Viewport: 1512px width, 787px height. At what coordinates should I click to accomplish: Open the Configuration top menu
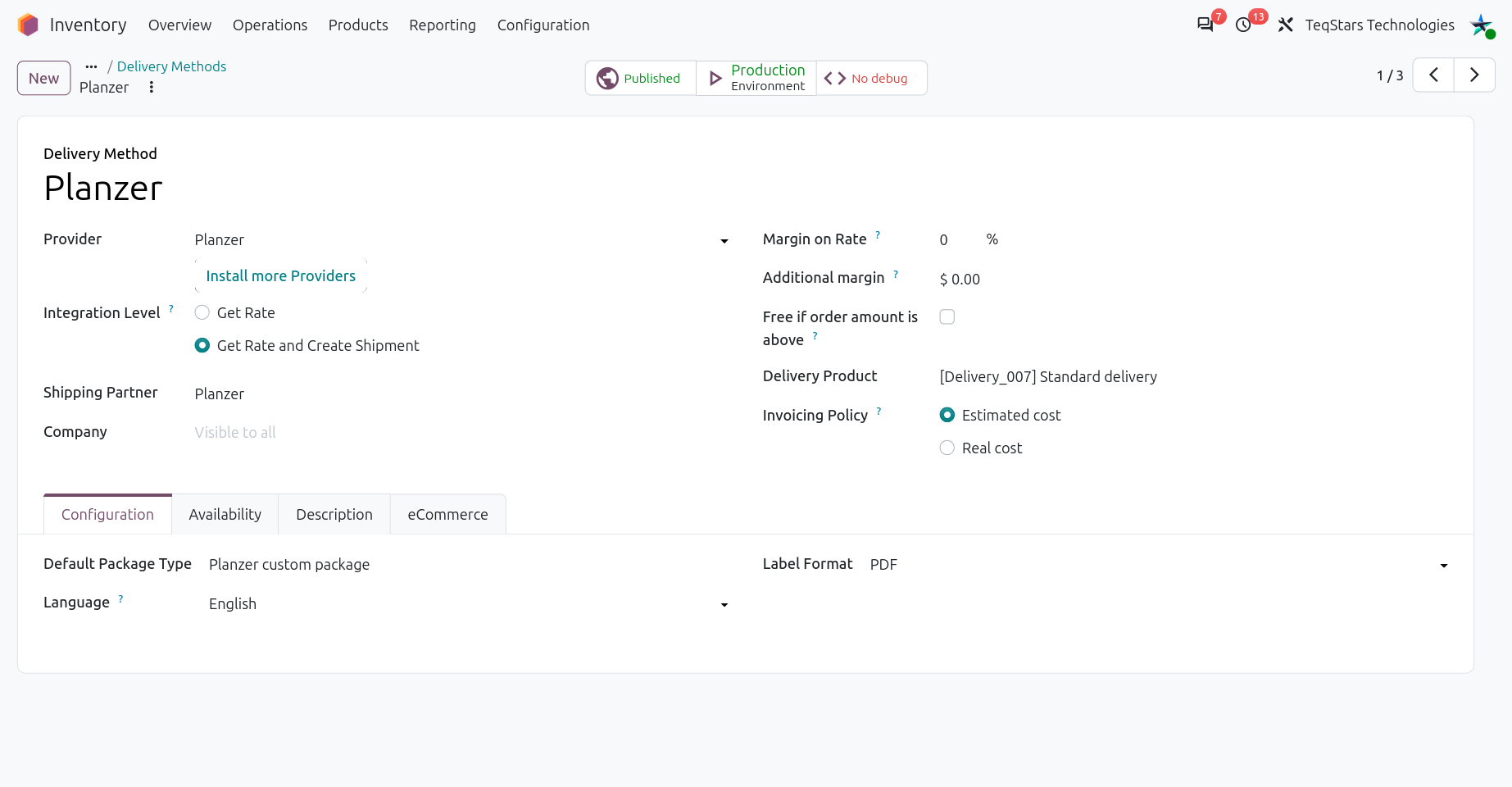coord(543,25)
